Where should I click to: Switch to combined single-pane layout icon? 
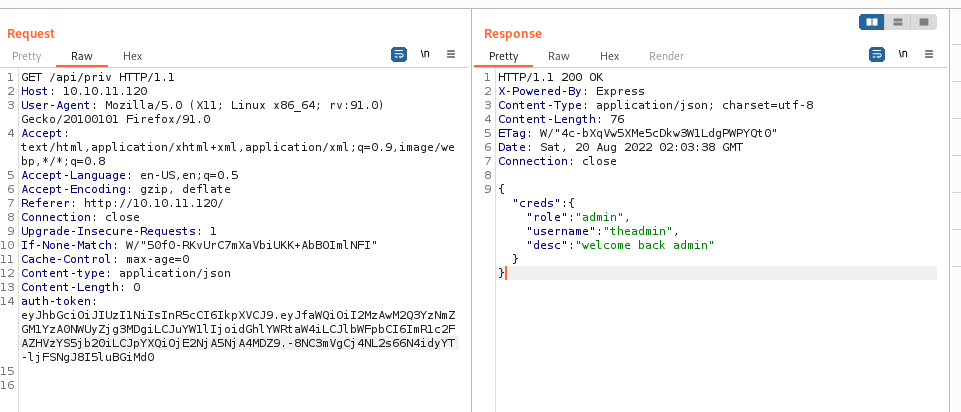[923, 22]
